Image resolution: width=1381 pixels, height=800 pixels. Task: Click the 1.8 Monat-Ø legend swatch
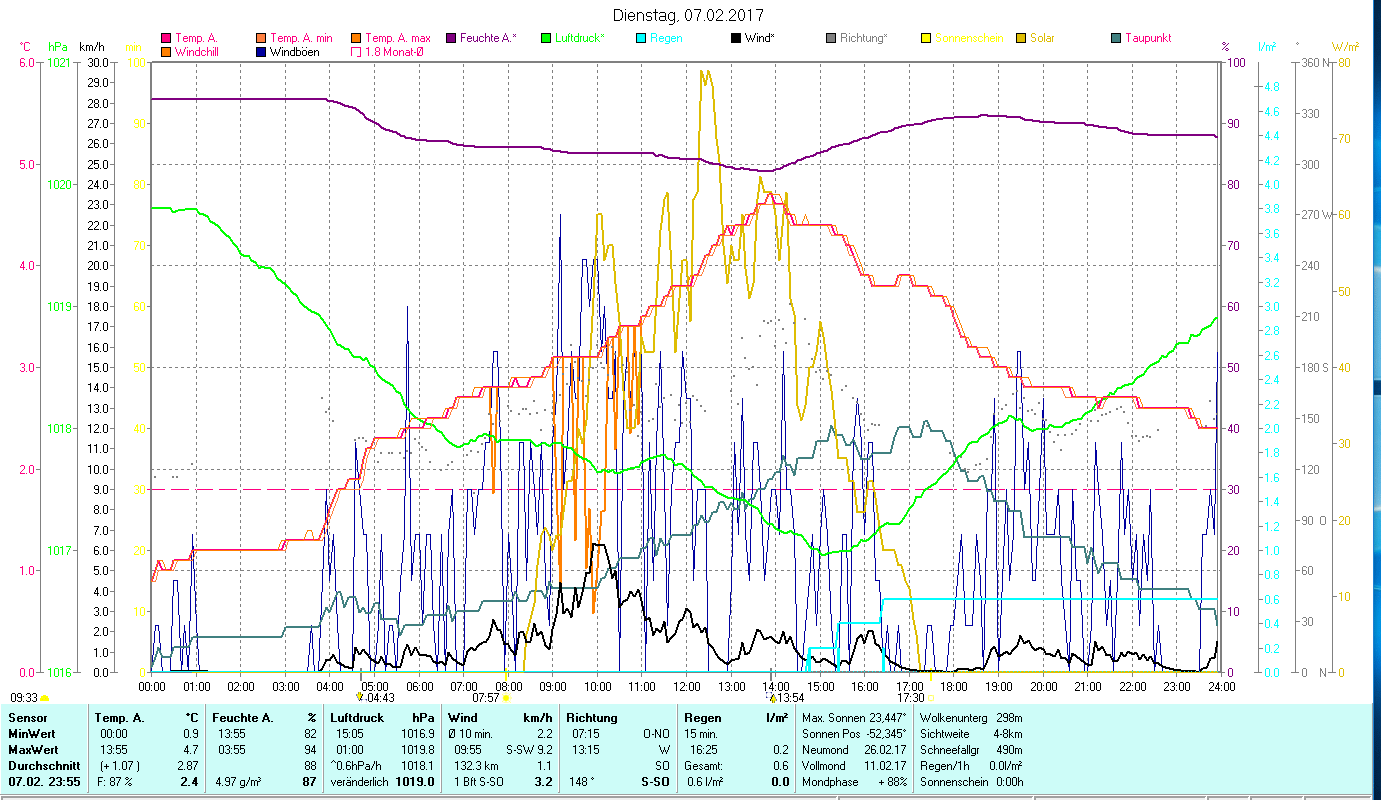coord(356,51)
